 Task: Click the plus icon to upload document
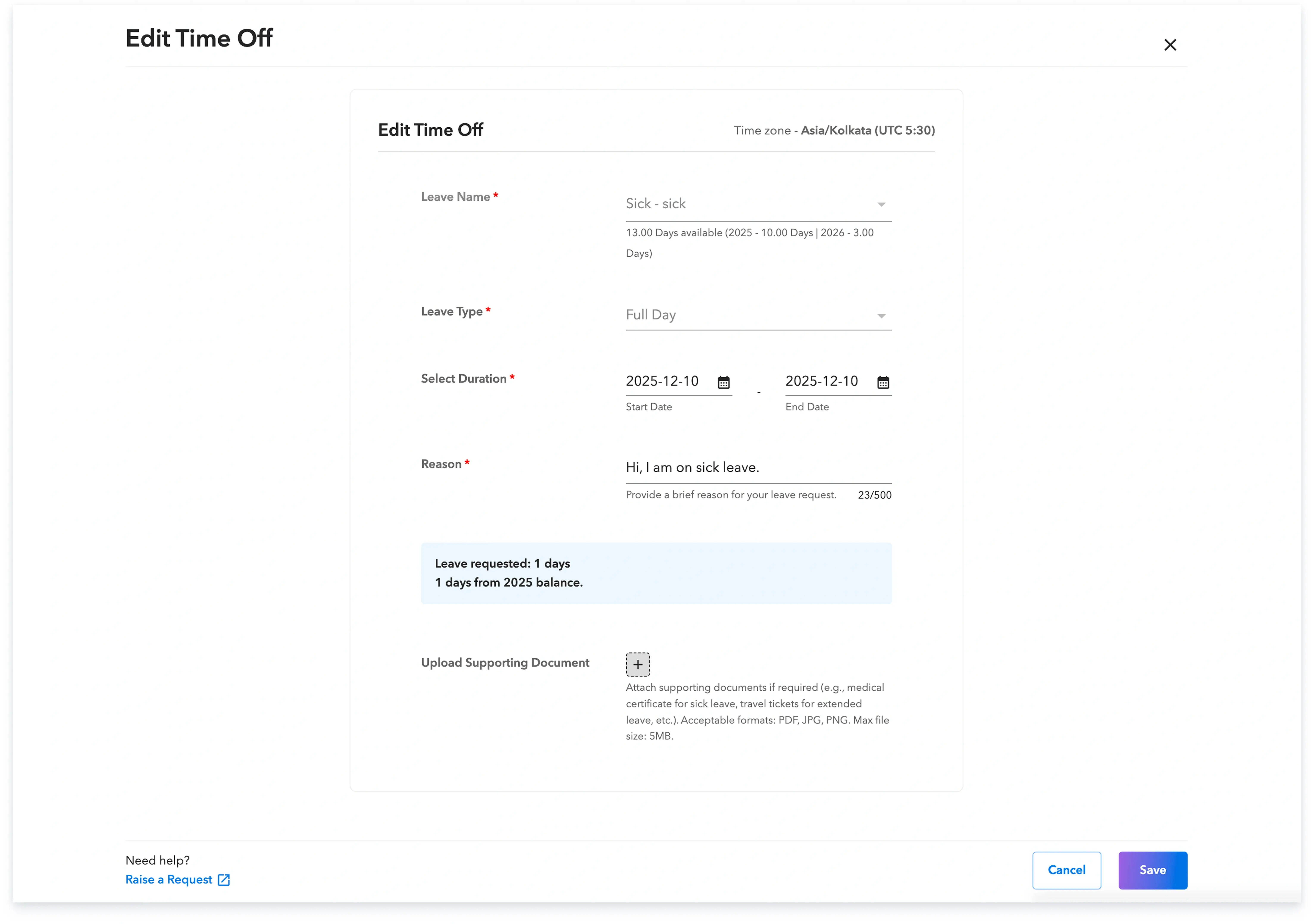[x=638, y=664]
